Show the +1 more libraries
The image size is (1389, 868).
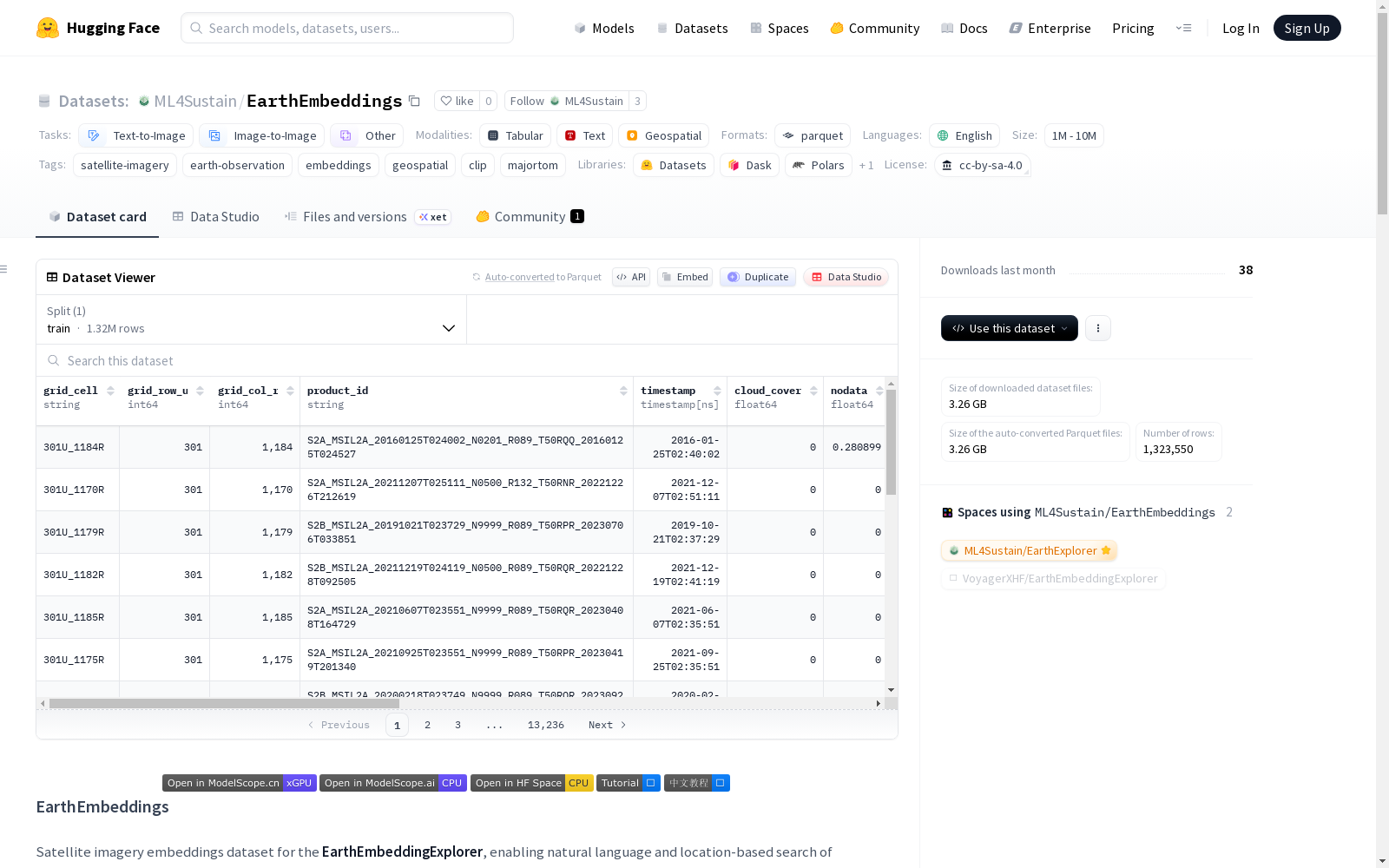click(866, 165)
